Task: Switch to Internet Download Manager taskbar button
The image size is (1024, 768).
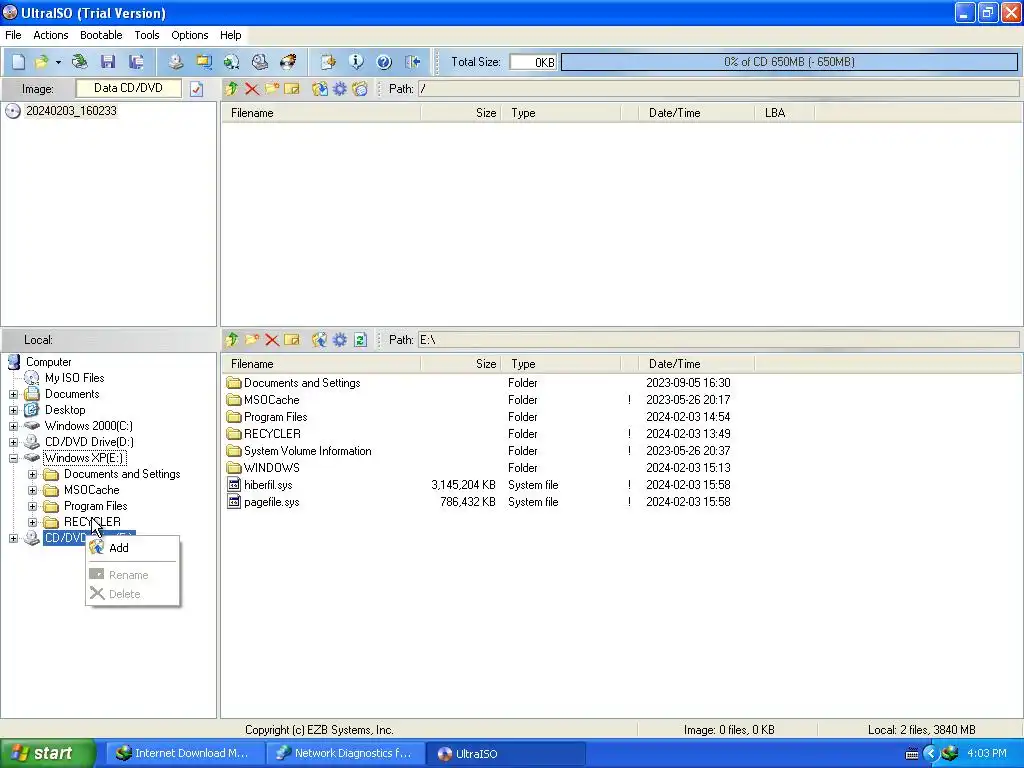Action: (184, 754)
